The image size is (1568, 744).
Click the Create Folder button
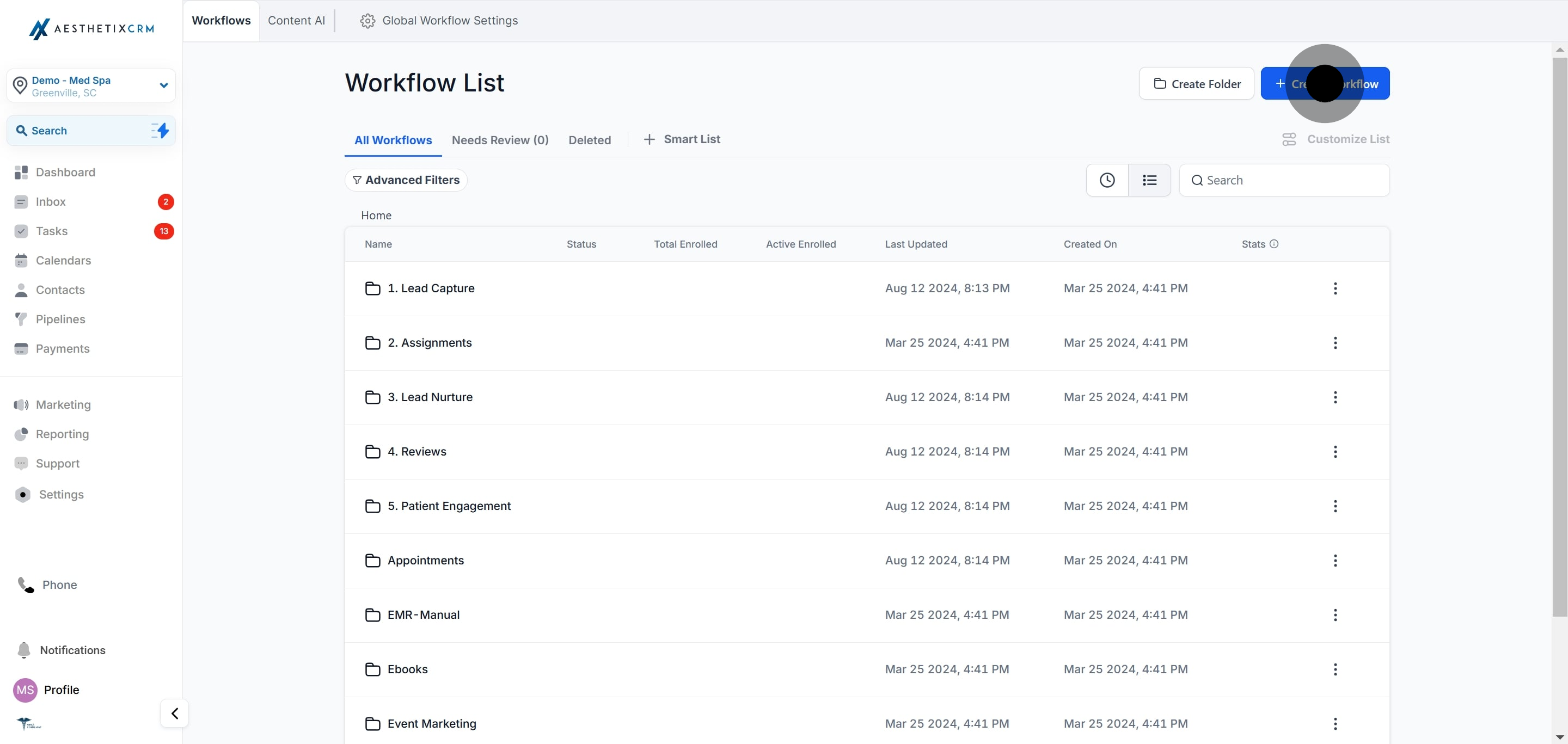pos(1196,83)
